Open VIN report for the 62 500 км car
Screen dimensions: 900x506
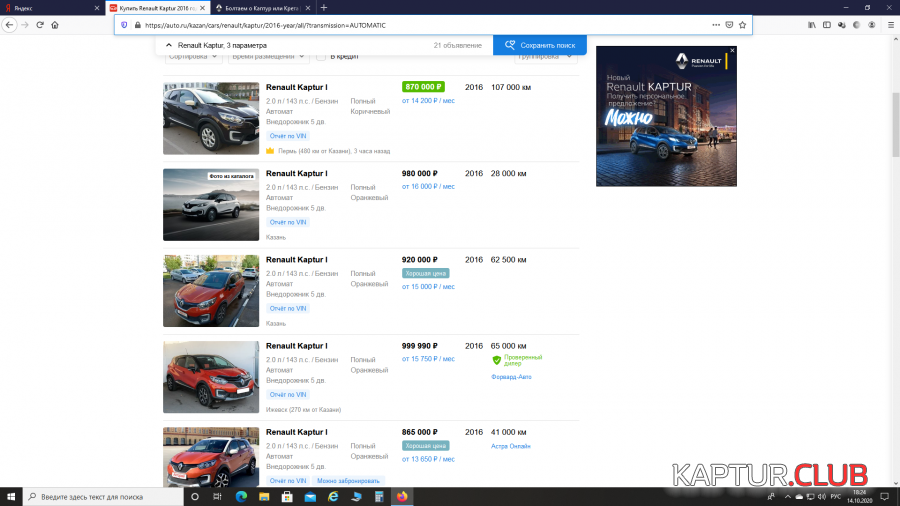288,308
